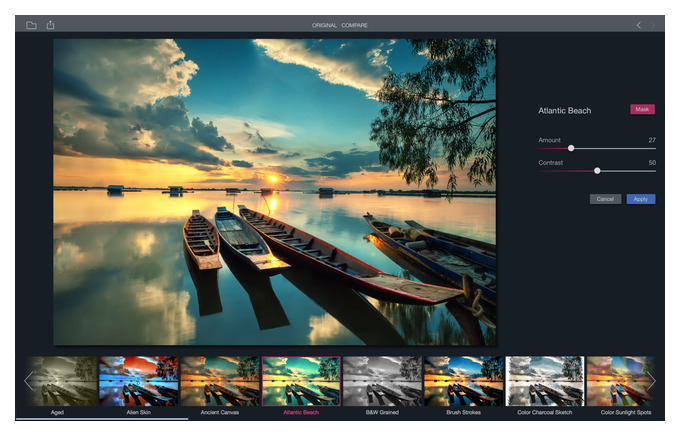Show previous filters with left strip arrow
The height and width of the screenshot is (436, 680).
tap(29, 381)
